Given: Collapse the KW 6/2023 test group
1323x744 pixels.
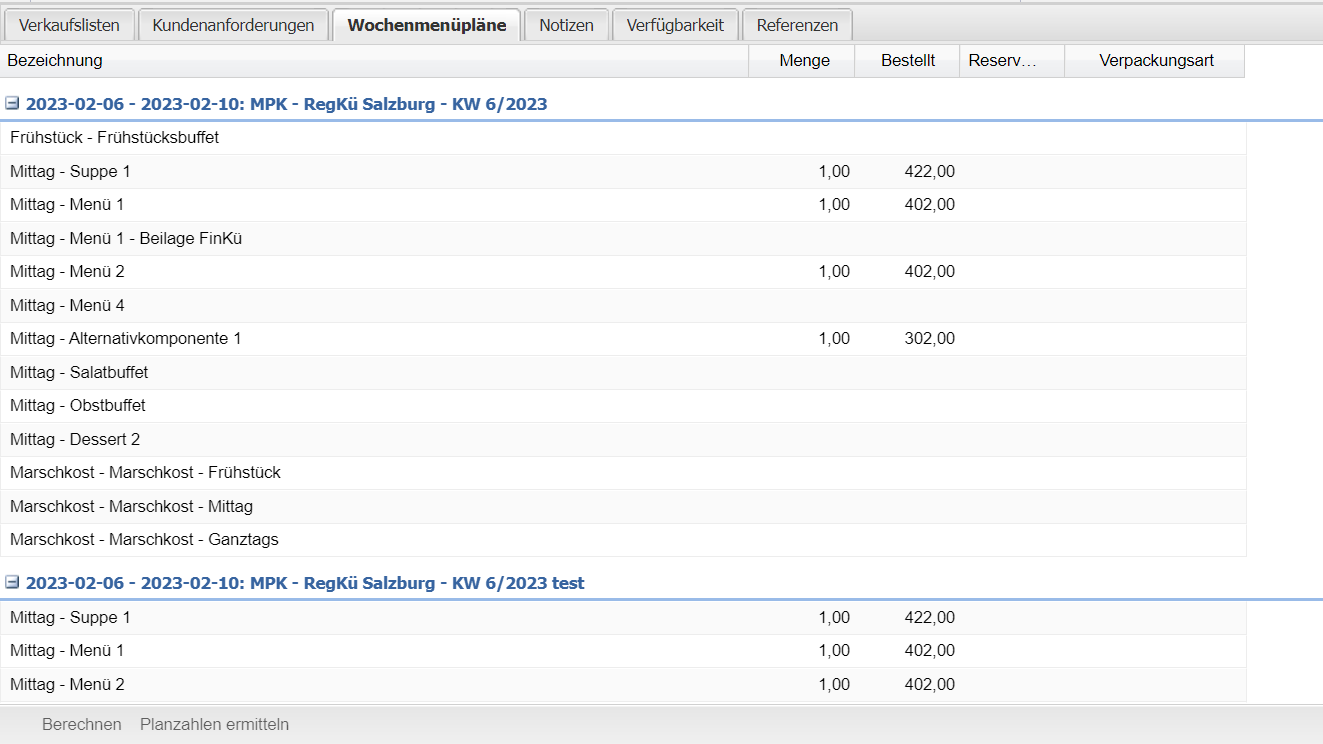Looking at the screenshot, I should (13, 583).
